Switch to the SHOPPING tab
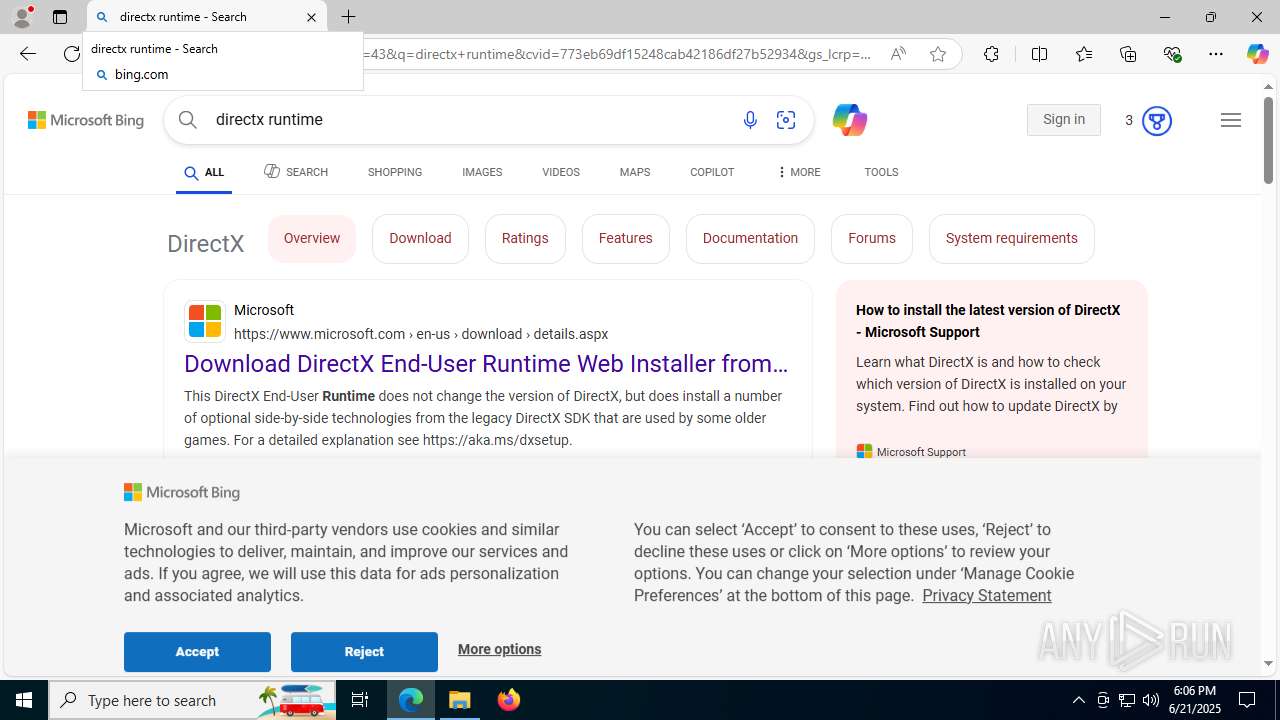Viewport: 1280px width, 720px height. pos(395,172)
